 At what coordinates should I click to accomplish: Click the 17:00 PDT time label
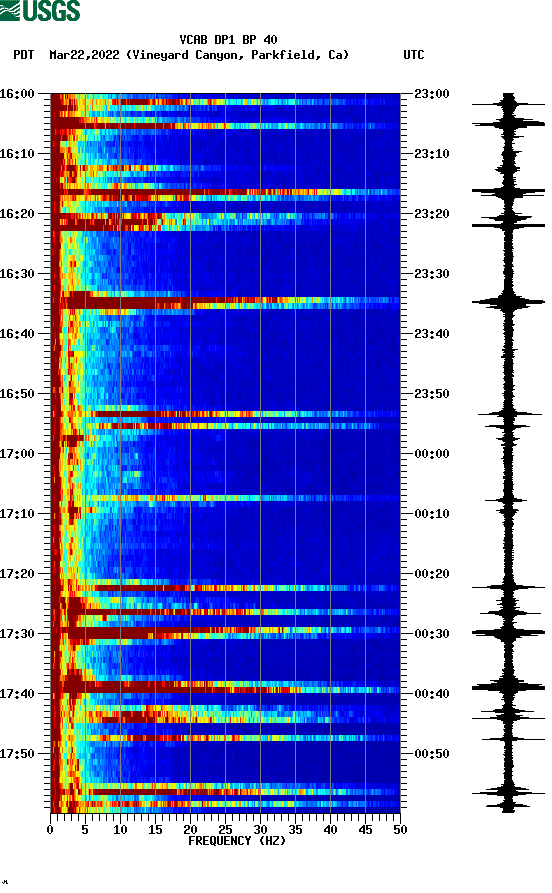17,454
